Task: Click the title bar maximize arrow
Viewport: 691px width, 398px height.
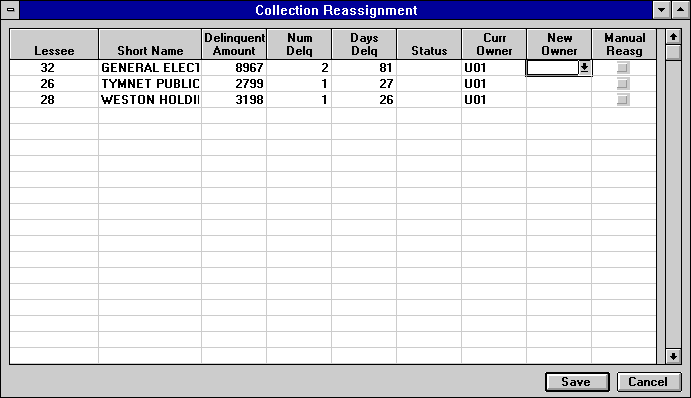Action: click(680, 10)
